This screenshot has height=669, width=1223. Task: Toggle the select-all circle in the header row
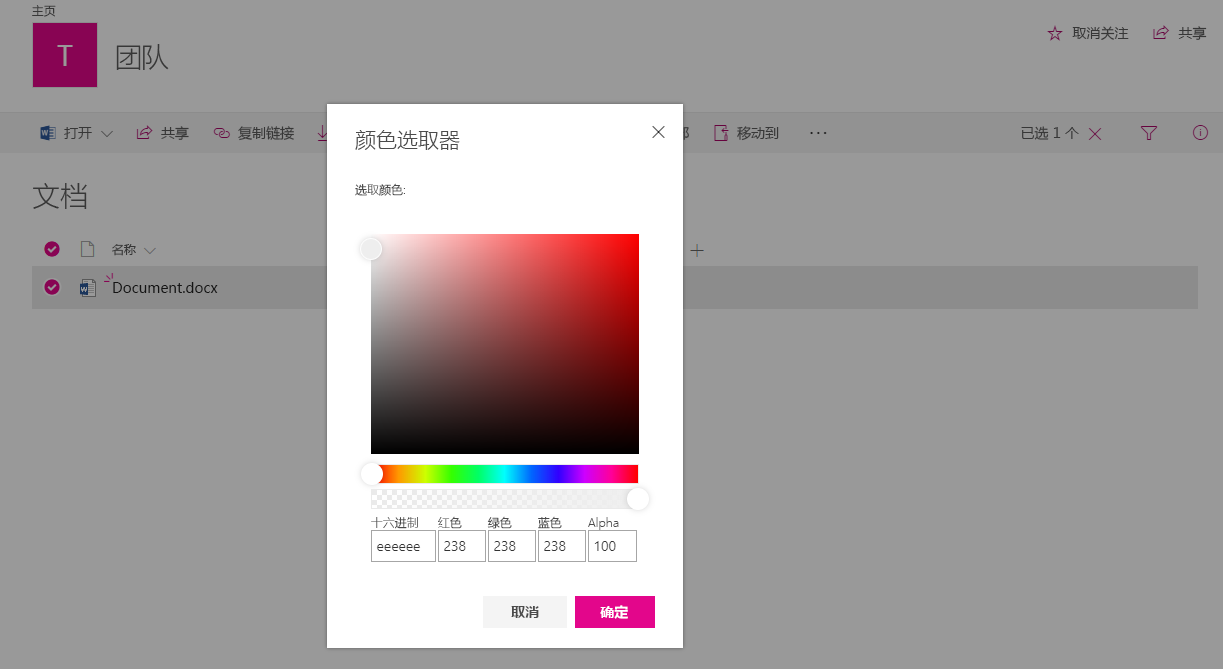click(x=51, y=249)
